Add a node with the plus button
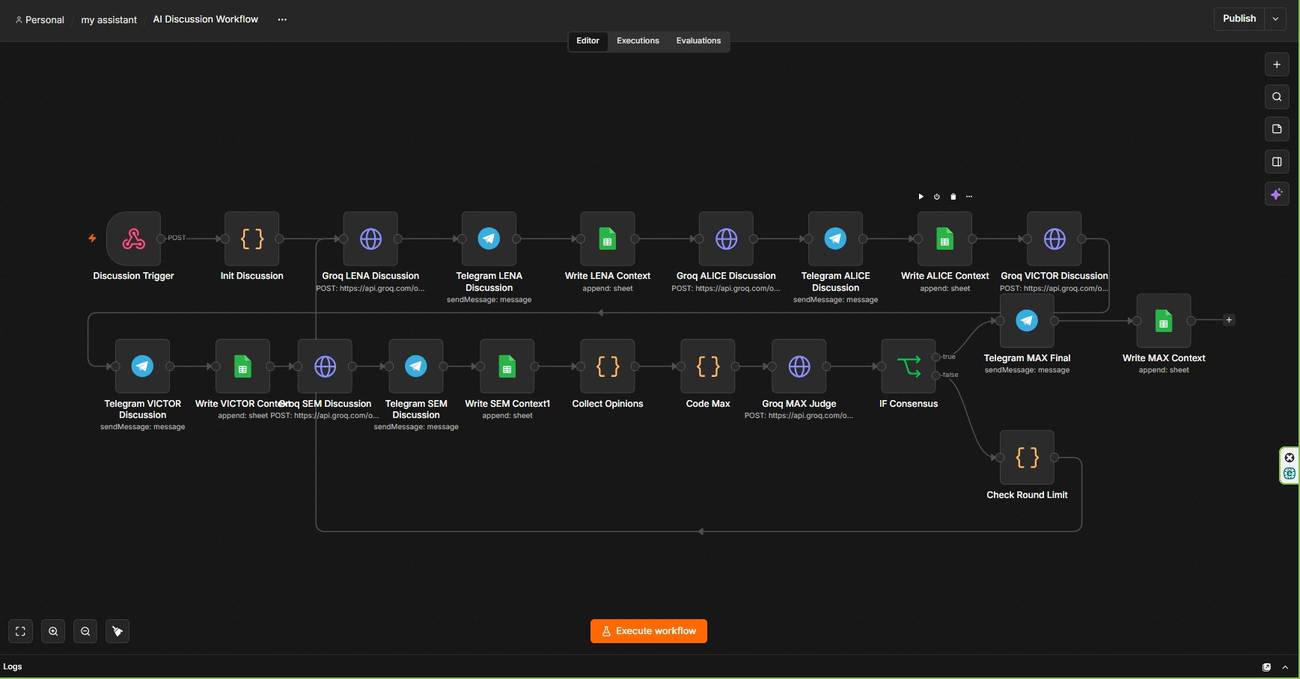The image size is (1300, 679). 1276,65
